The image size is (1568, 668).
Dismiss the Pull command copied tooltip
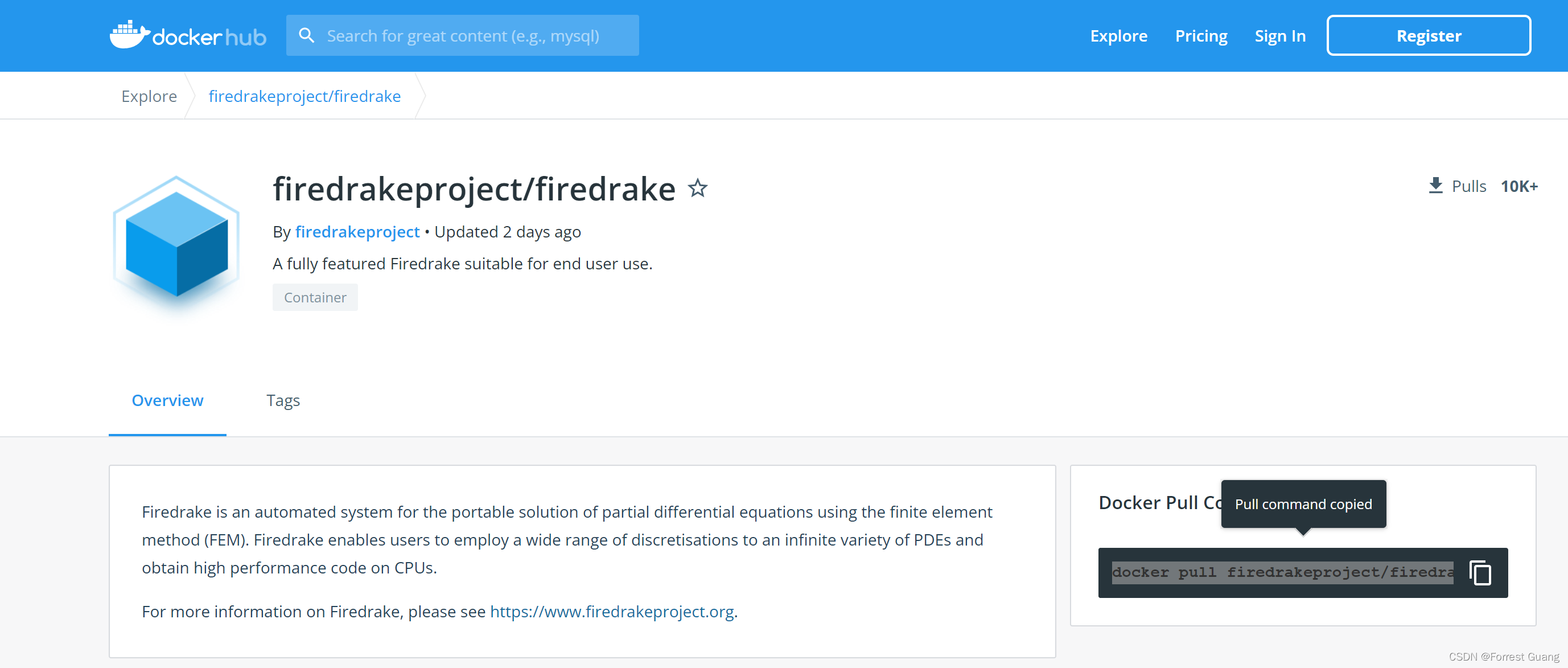coord(1303,504)
